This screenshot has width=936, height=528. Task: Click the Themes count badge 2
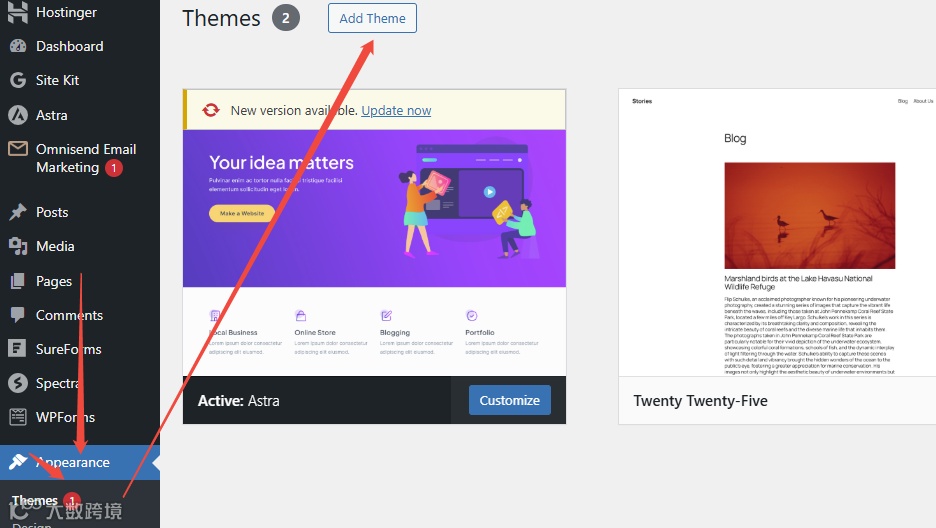point(286,18)
